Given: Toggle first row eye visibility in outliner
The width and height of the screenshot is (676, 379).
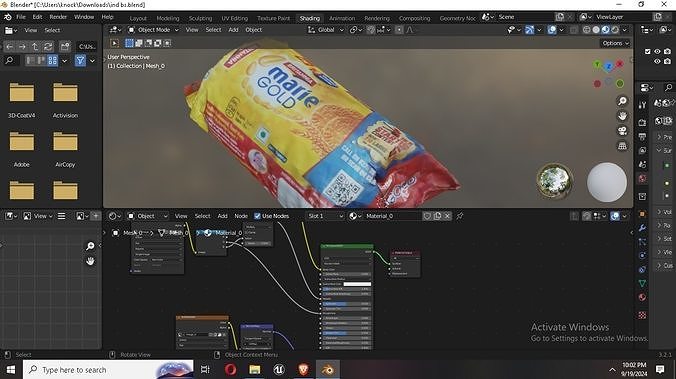Looking at the screenshot, I should click(657, 51).
